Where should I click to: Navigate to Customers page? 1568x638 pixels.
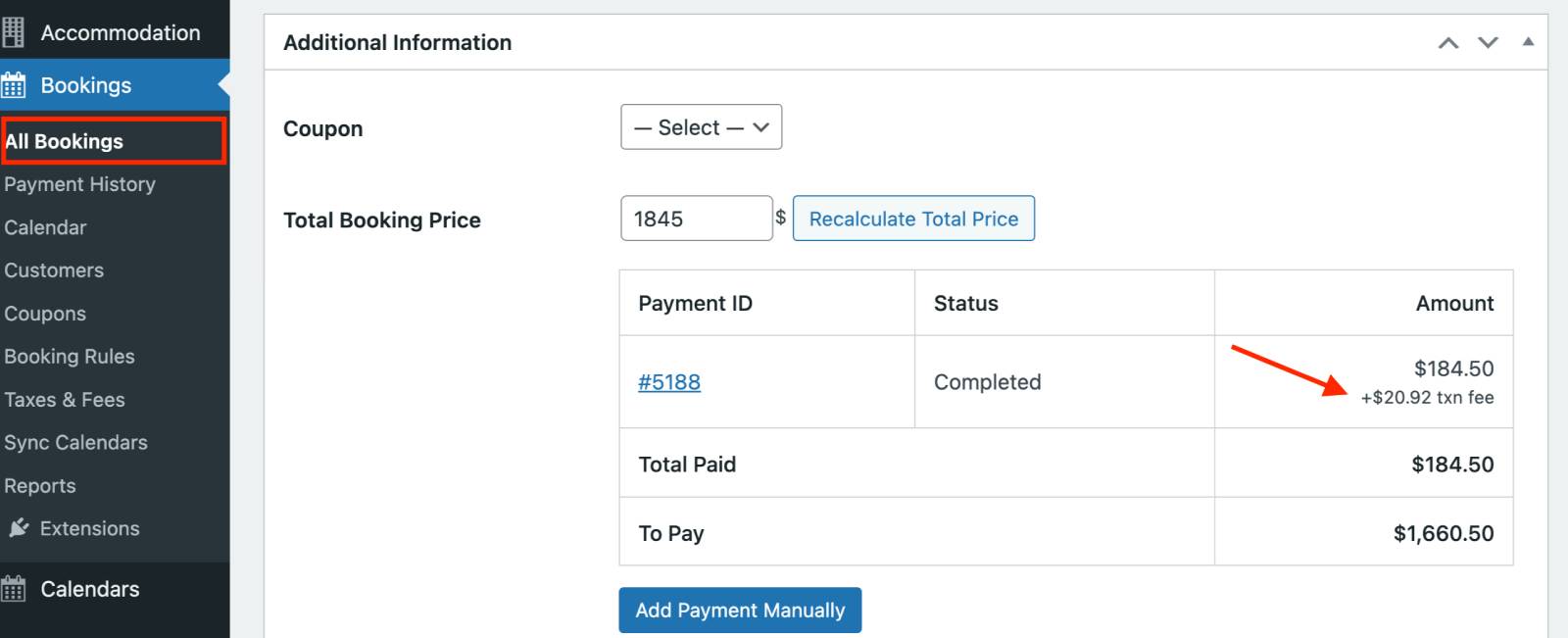pos(54,270)
